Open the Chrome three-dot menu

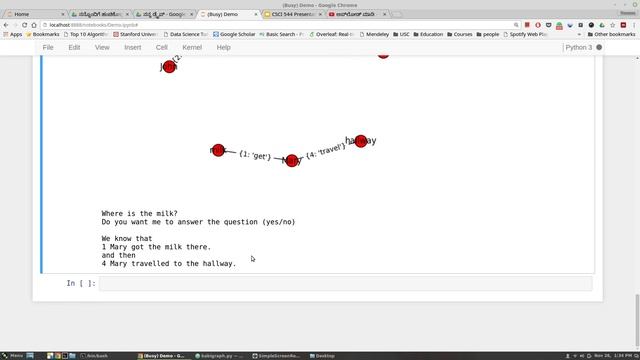pos(634,25)
